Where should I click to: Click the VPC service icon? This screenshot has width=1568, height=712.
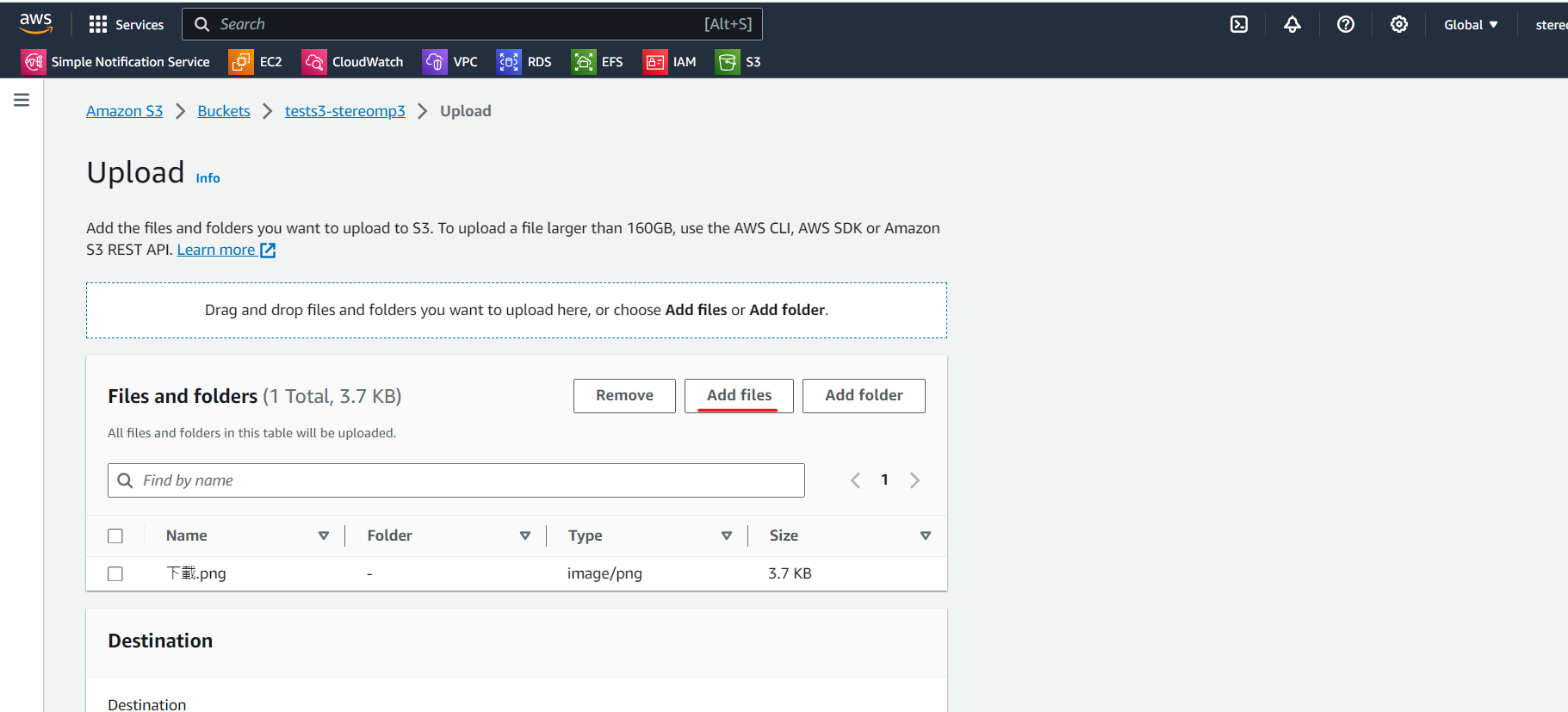coord(435,62)
